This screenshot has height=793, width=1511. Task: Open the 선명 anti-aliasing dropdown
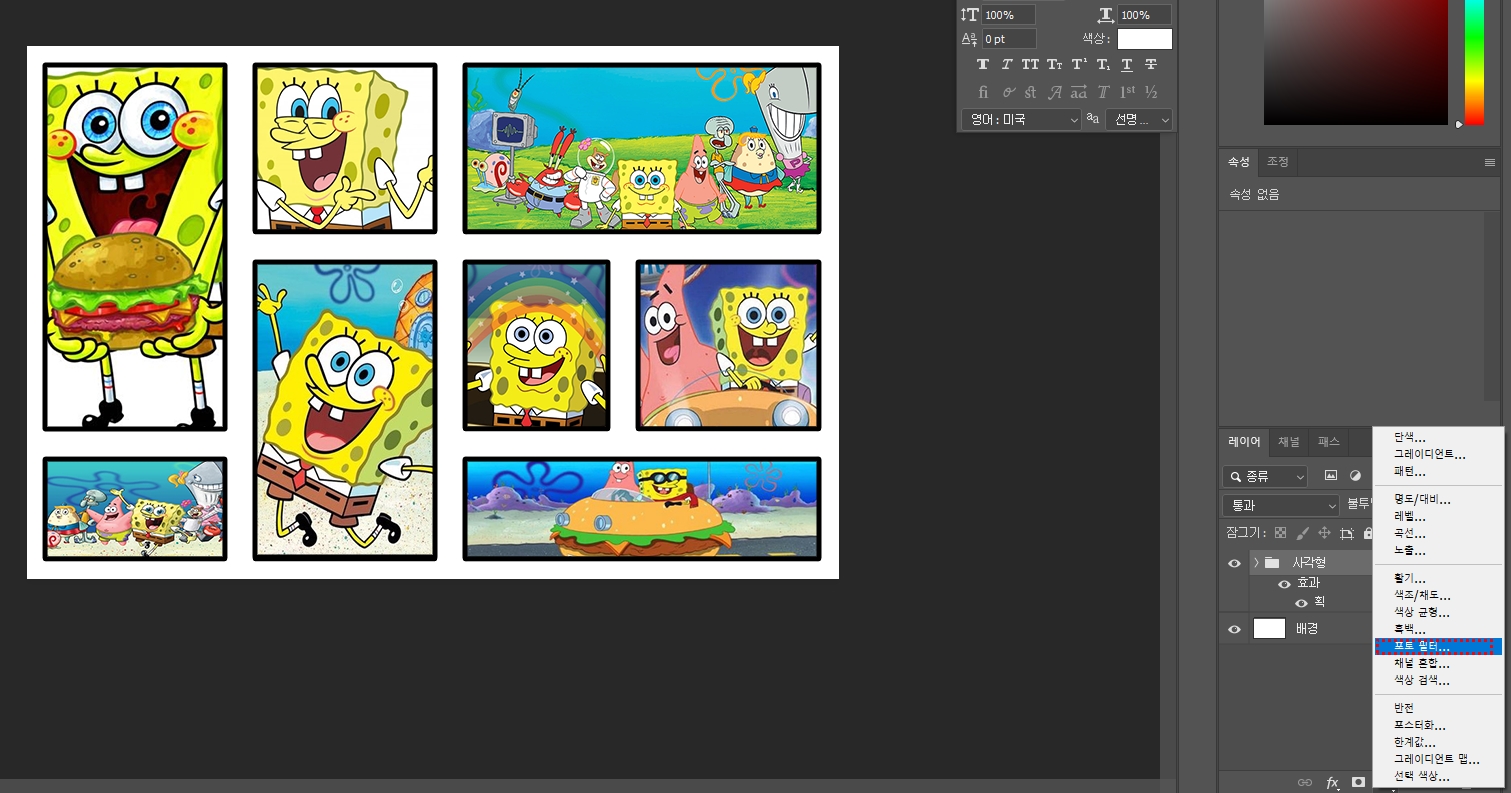1138,119
